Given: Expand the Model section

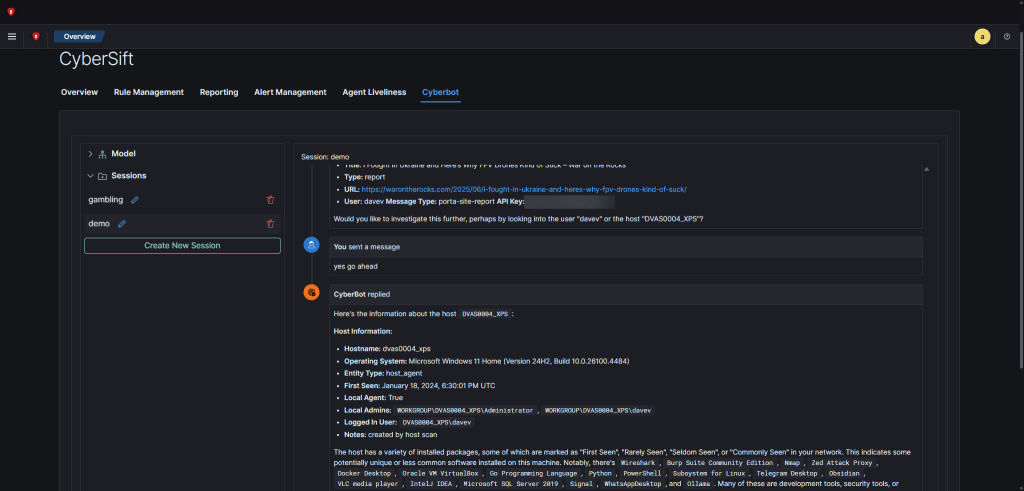Looking at the screenshot, I should point(90,154).
